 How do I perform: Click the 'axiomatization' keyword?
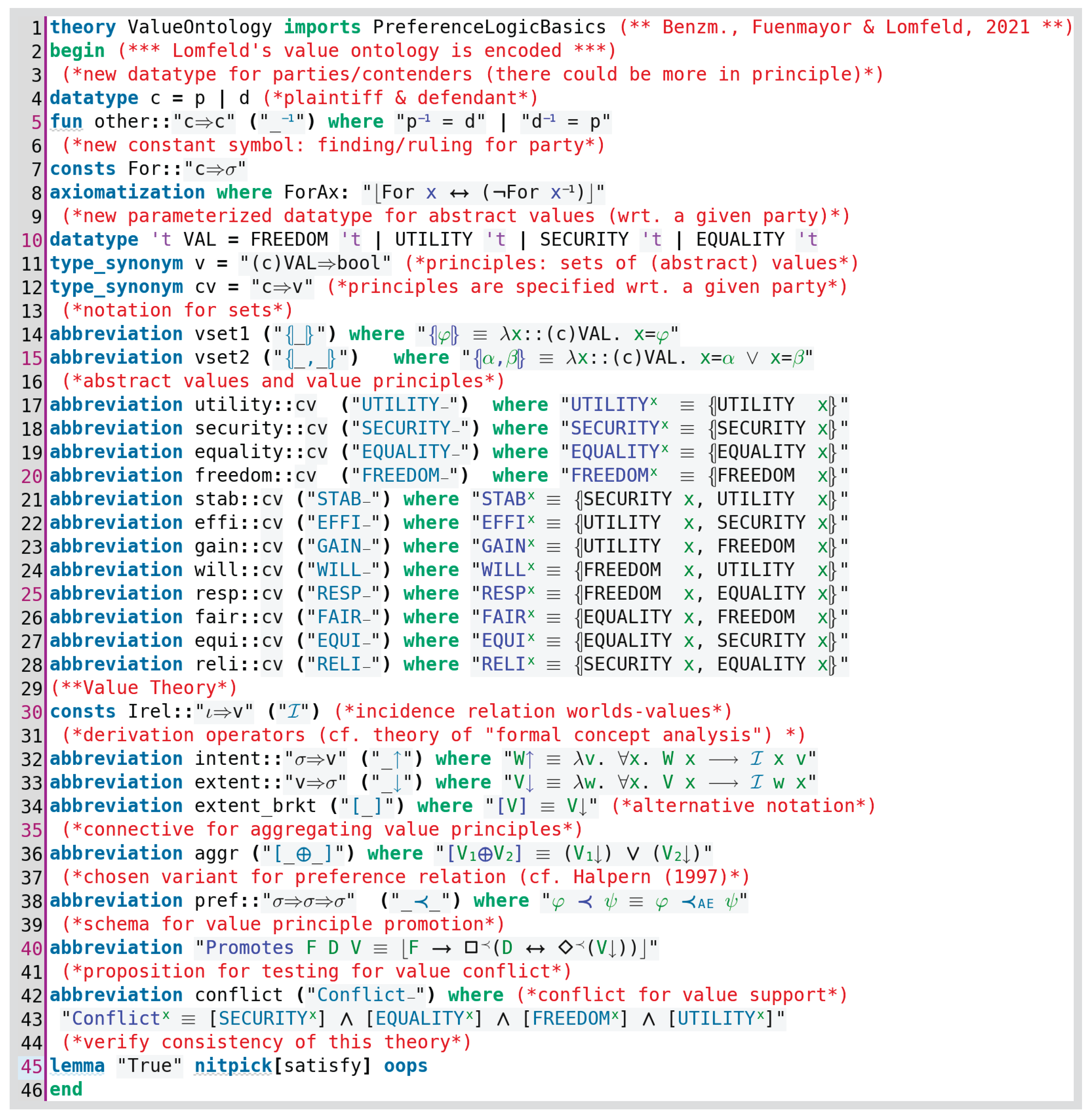coord(127,193)
